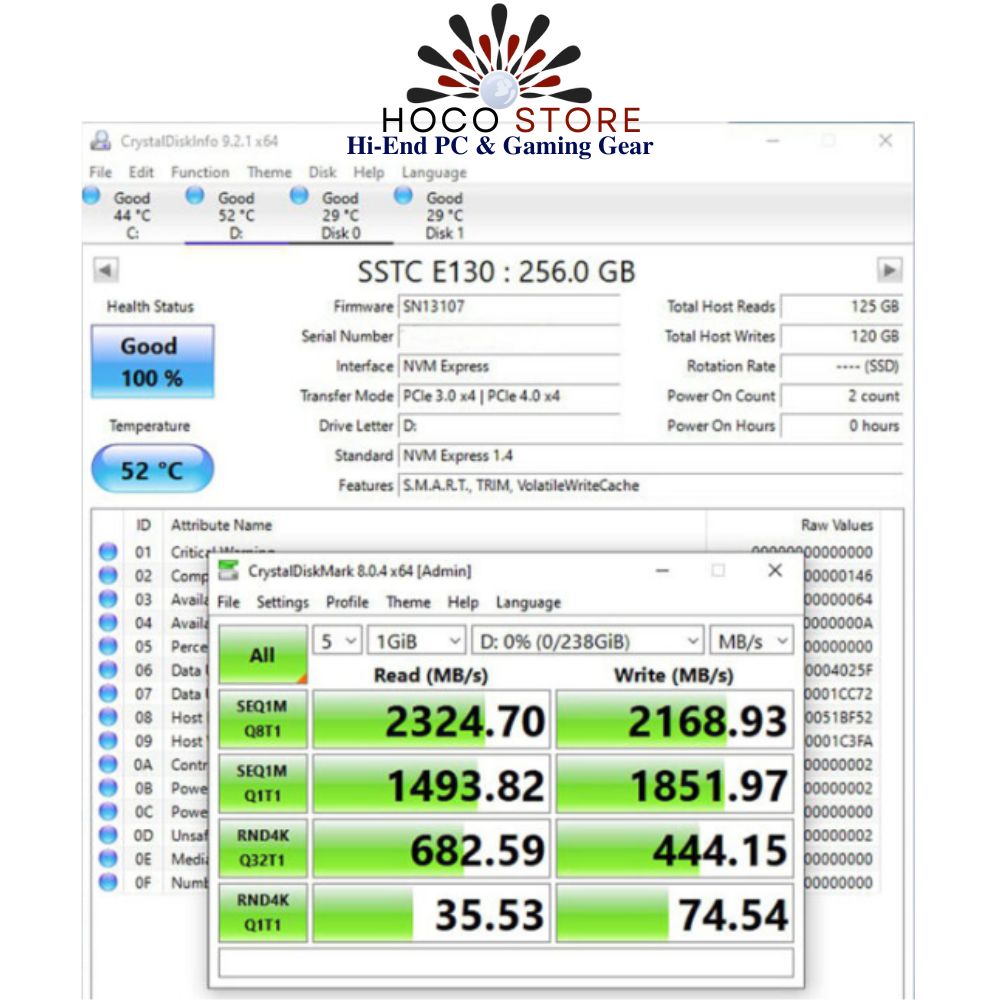Select the D: disk tab at 52 °C
Screen dimensions: 1000x1000
(236, 215)
